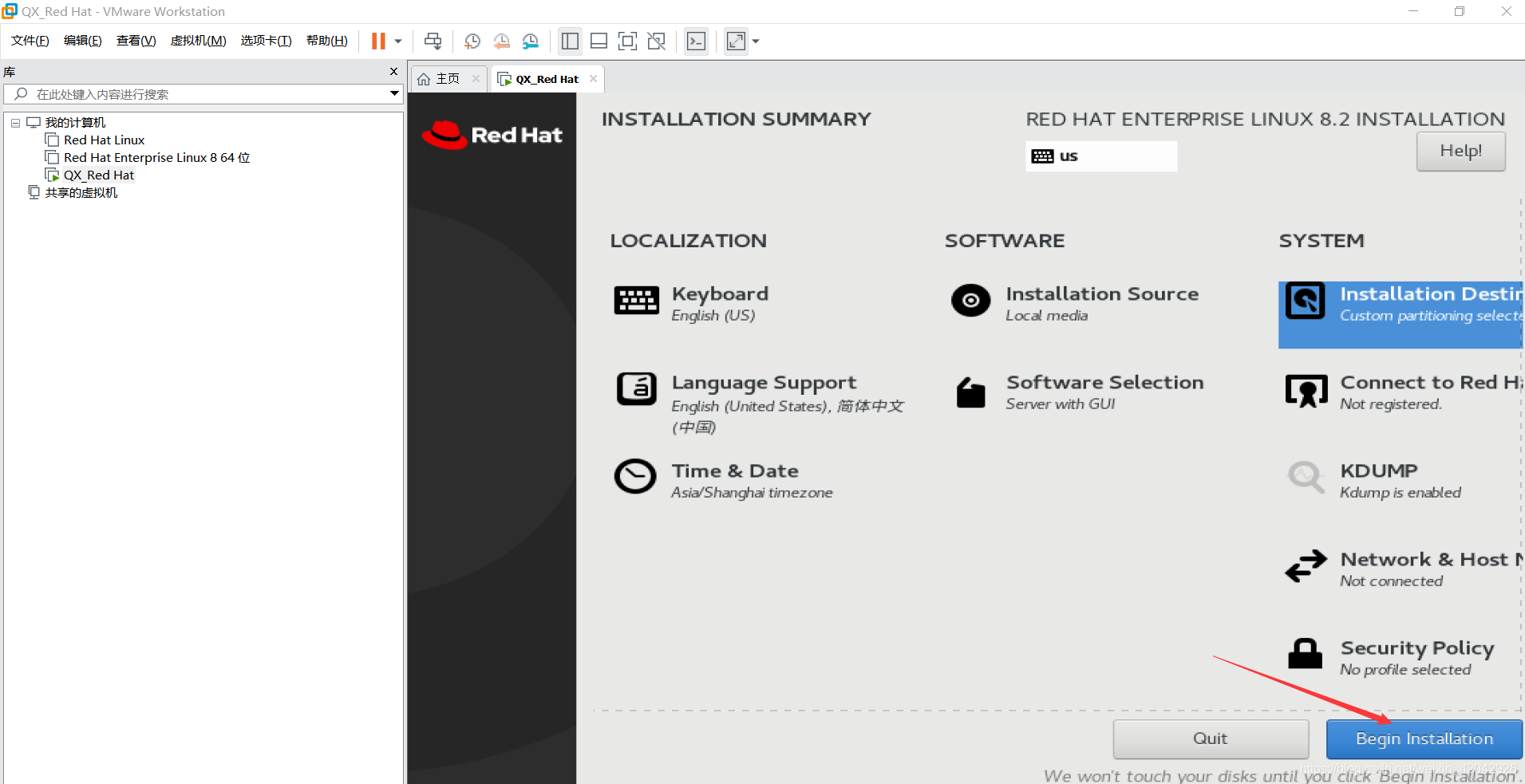Switch to the 主页 home tab
This screenshot has width=1525, height=784.
pyautogui.click(x=448, y=79)
